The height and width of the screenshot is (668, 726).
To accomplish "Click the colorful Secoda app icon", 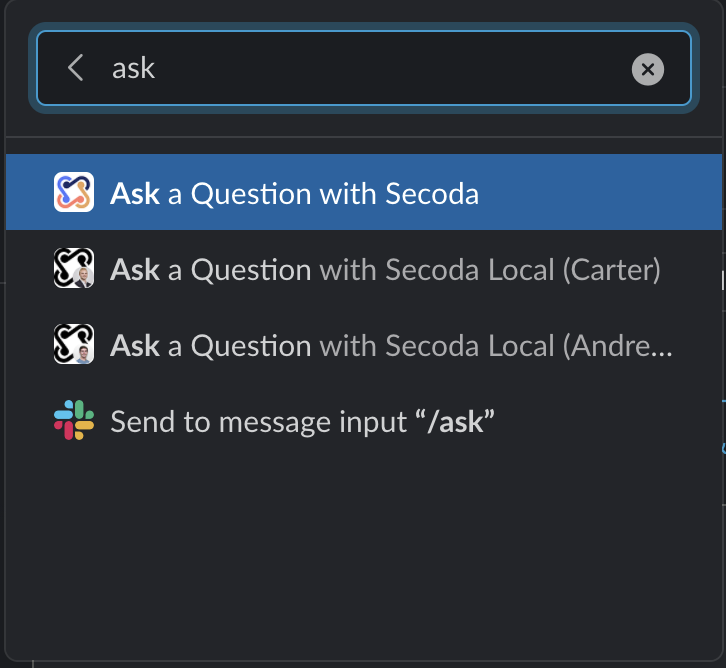I will point(74,192).
